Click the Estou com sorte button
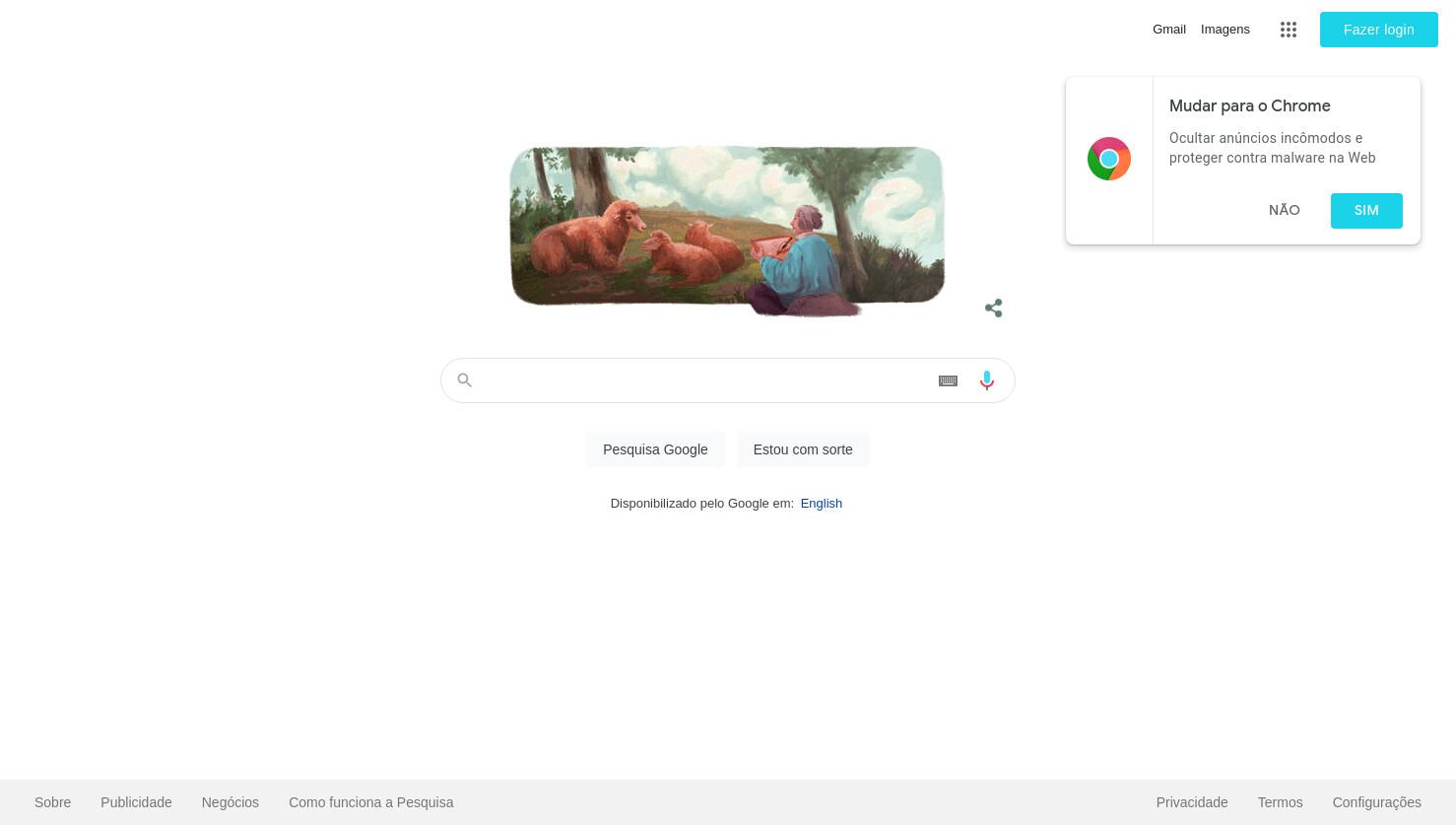 click(803, 449)
